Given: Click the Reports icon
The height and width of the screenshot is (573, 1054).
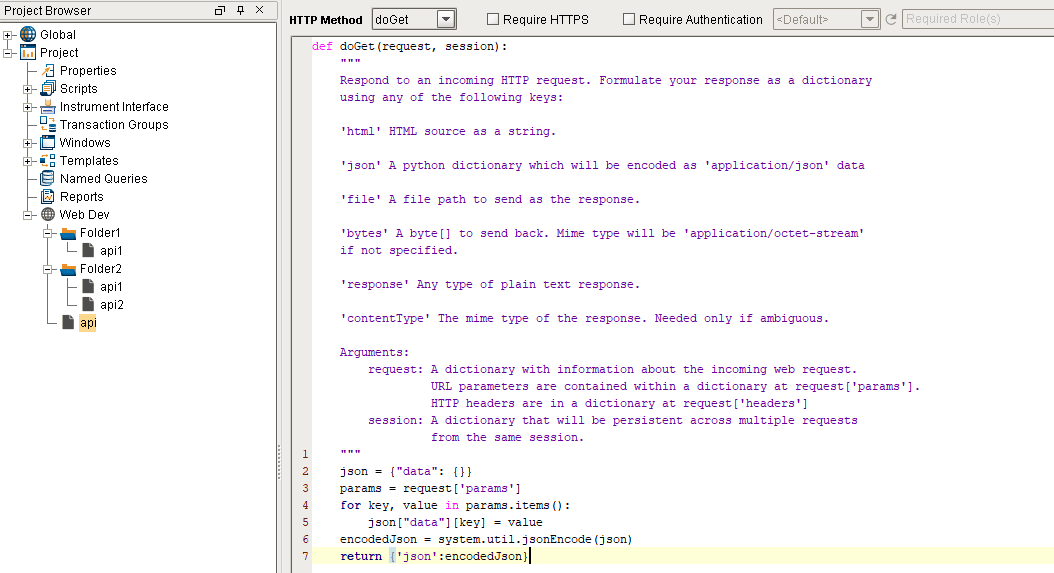Looking at the screenshot, I should pos(48,196).
